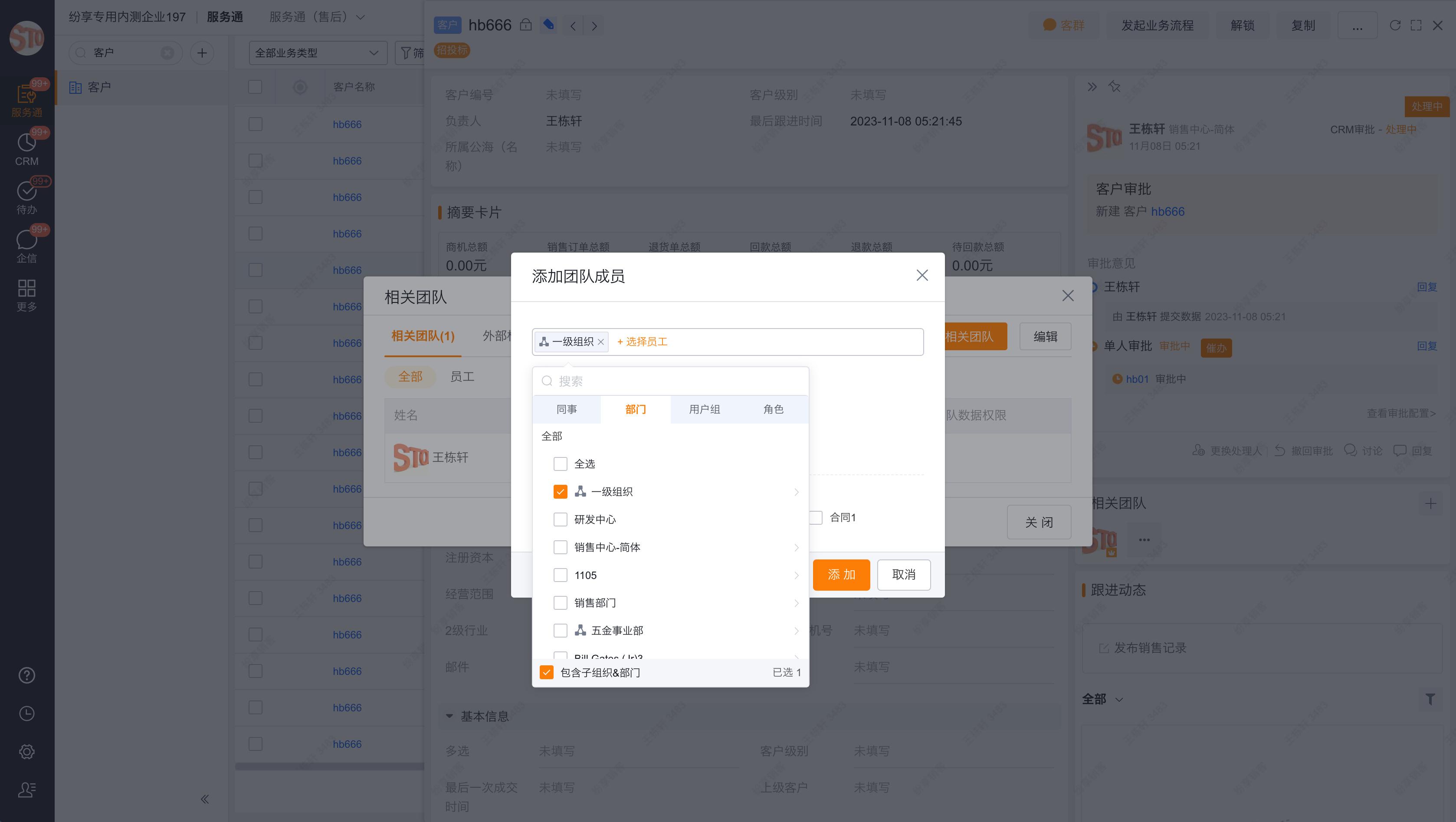
Task: Click filter icon in 跟进动态 section
Action: (x=1430, y=699)
